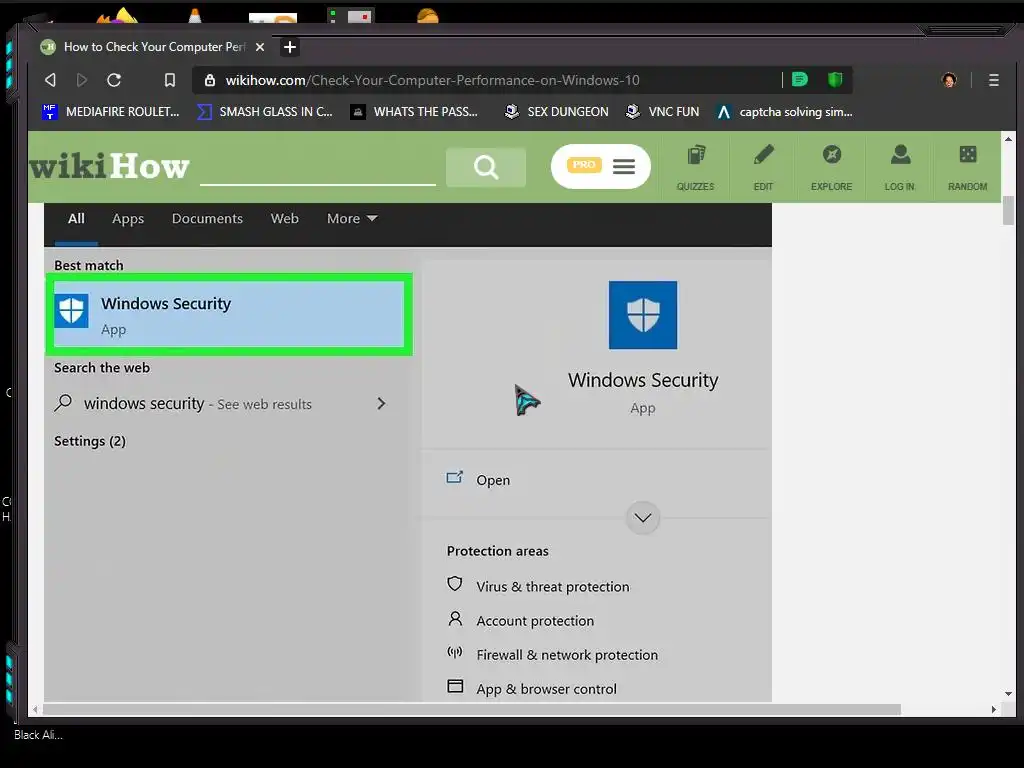The height and width of the screenshot is (768, 1024).
Task: Click the Black Ali desktop label
Action: click(39, 735)
